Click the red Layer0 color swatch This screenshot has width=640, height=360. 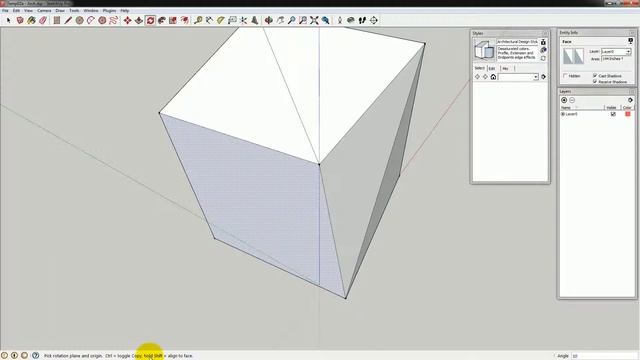(x=628, y=114)
